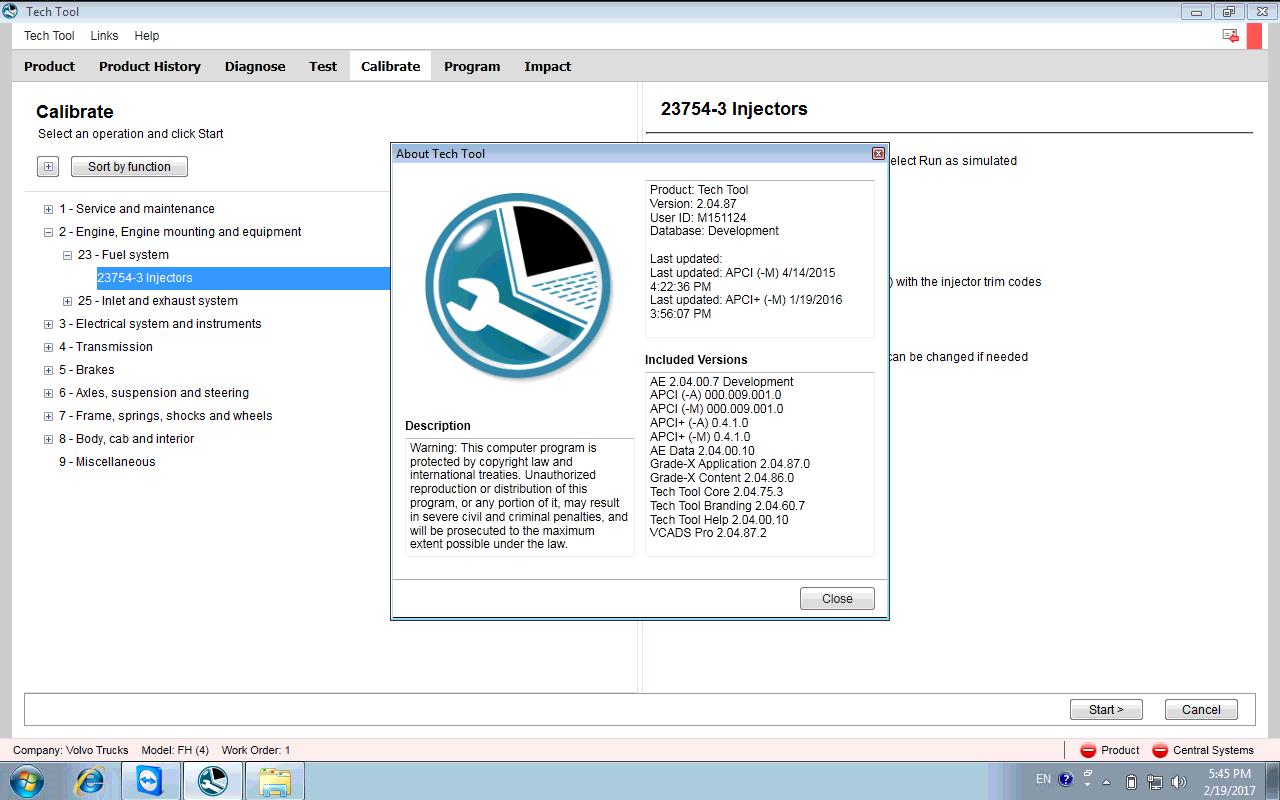Collapse 2 - Engine mounting and equipment node
The height and width of the screenshot is (800, 1280).
point(48,232)
